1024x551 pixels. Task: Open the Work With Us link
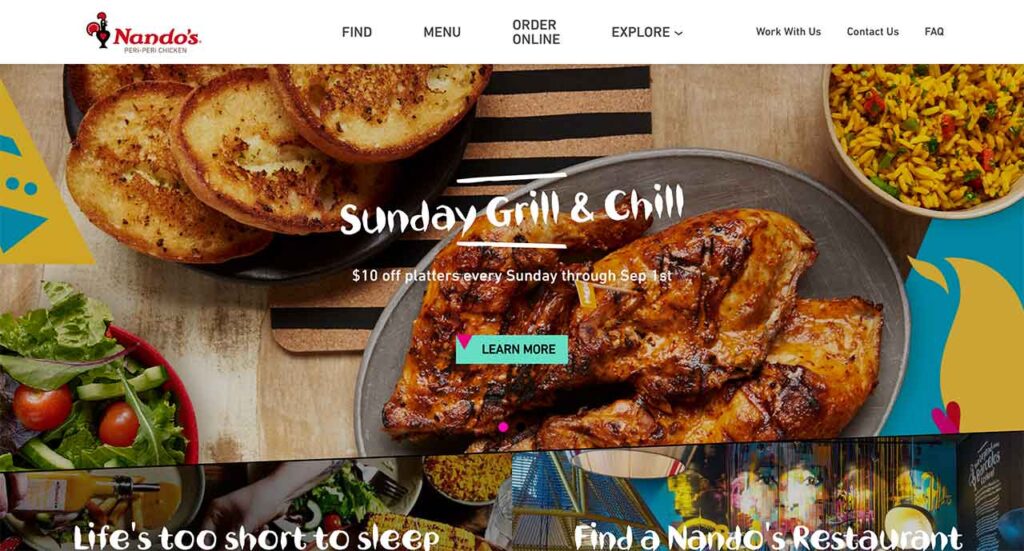788,31
